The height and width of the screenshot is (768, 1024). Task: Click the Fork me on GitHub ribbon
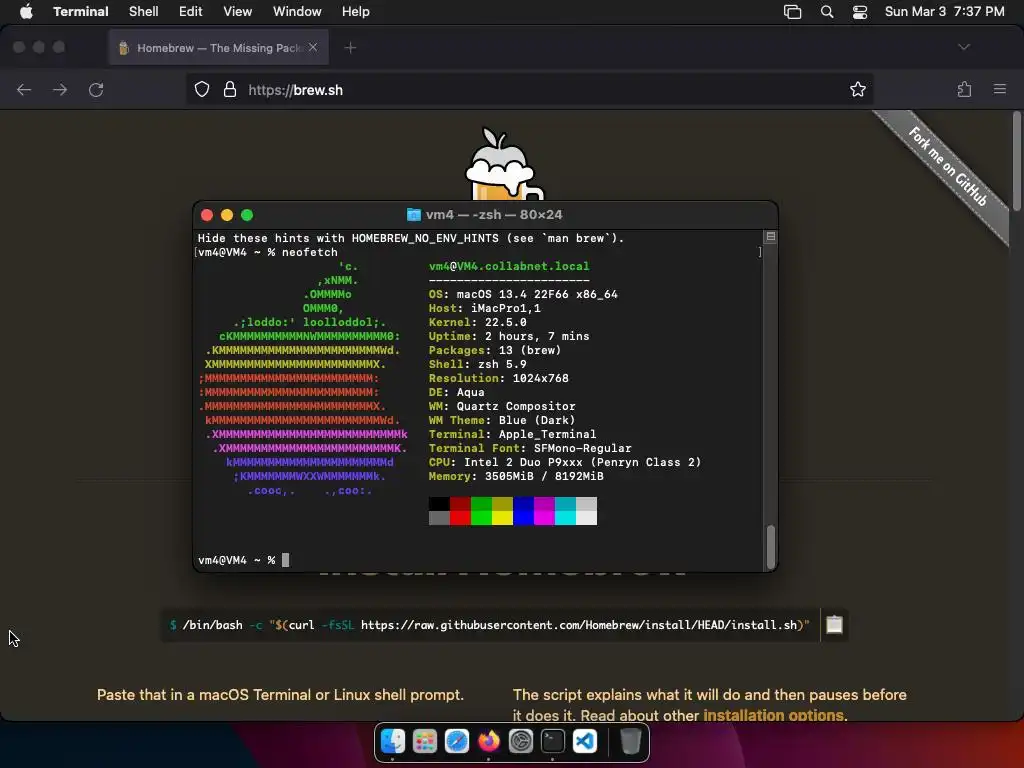947,167
